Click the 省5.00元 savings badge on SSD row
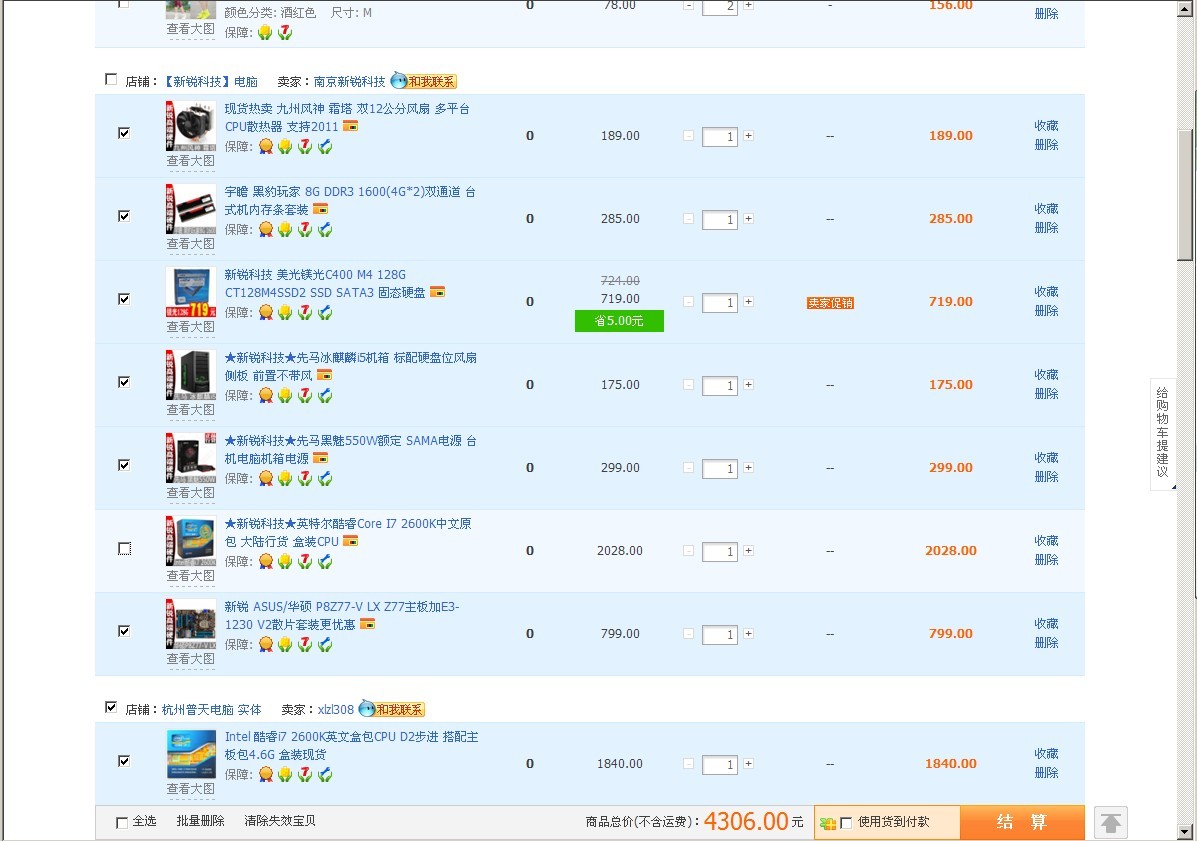Viewport: 1197px width, 841px height. pos(619,321)
